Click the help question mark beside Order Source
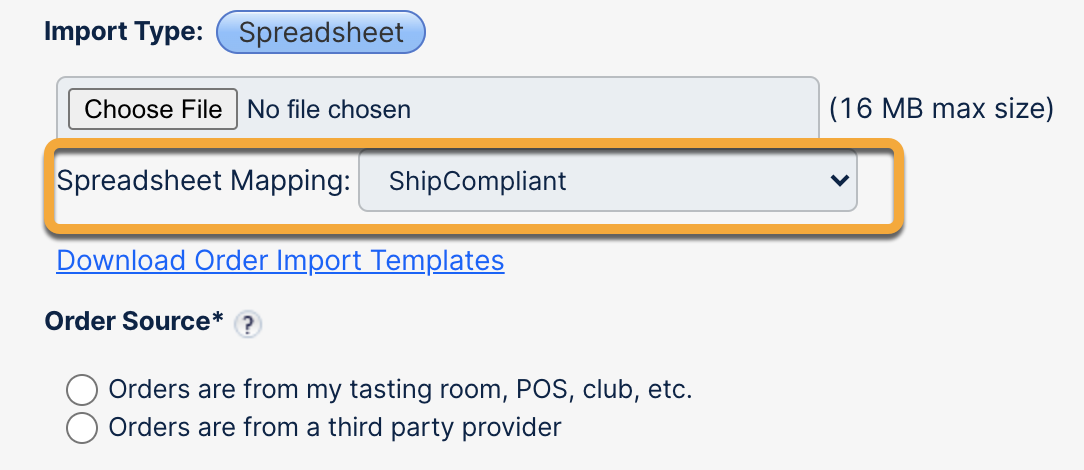This screenshot has width=1084, height=470. (247, 324)
